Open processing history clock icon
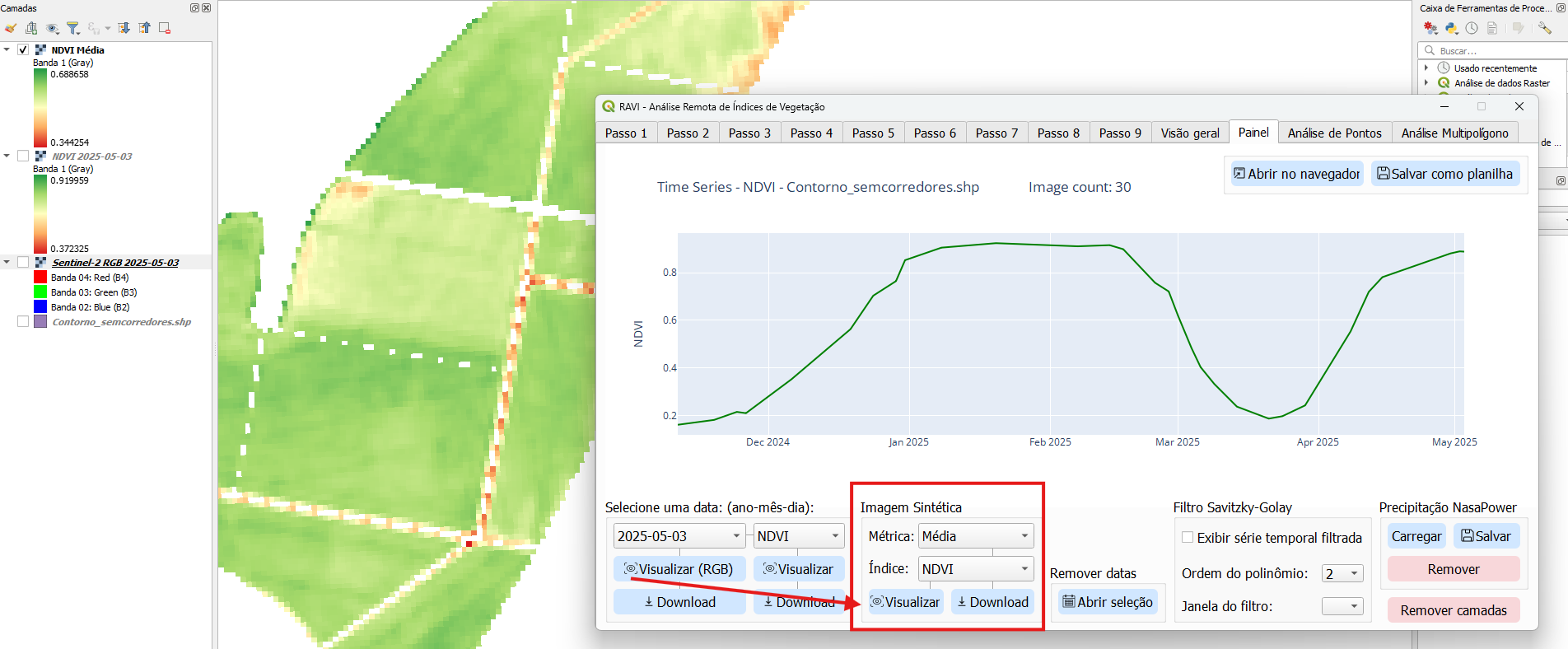 coord(1472,29)
